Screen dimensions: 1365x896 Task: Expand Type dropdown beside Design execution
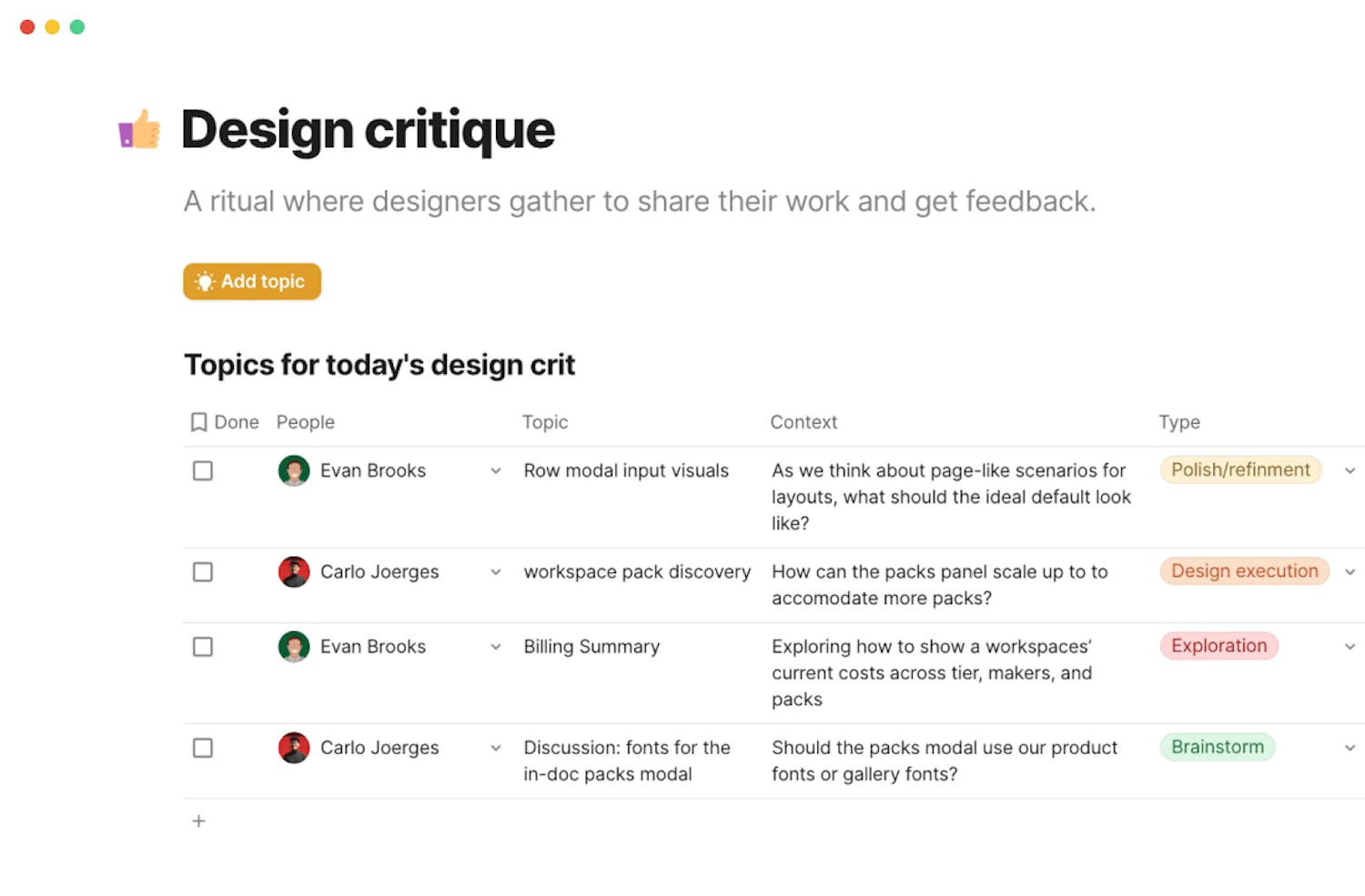[1350, 572]
